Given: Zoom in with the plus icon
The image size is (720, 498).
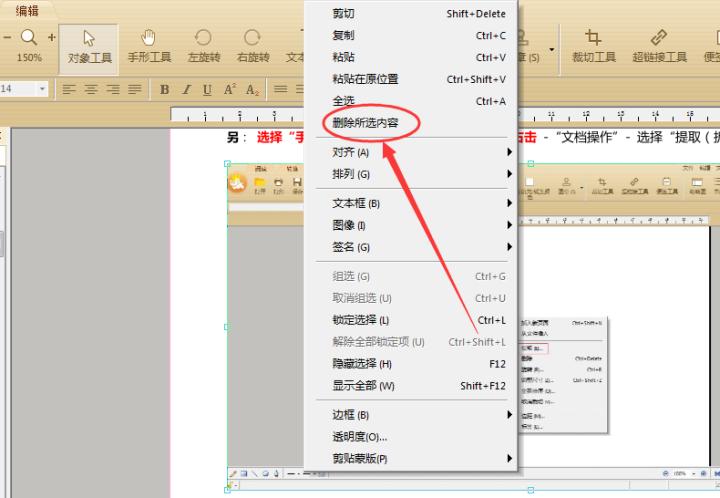Looking at the screenshot, I should tap(51, 38).
